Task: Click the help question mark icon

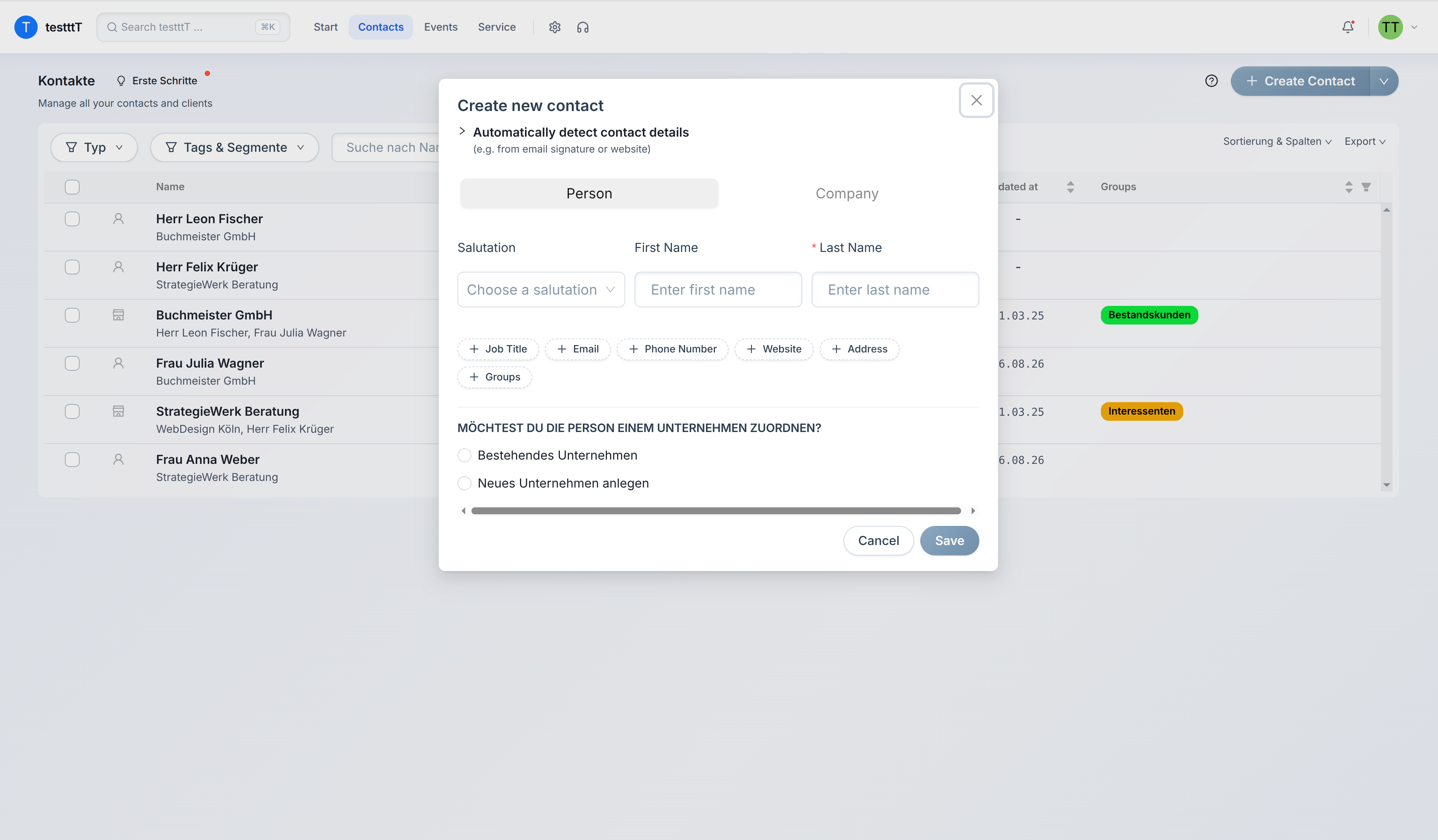Action: 1211,81
